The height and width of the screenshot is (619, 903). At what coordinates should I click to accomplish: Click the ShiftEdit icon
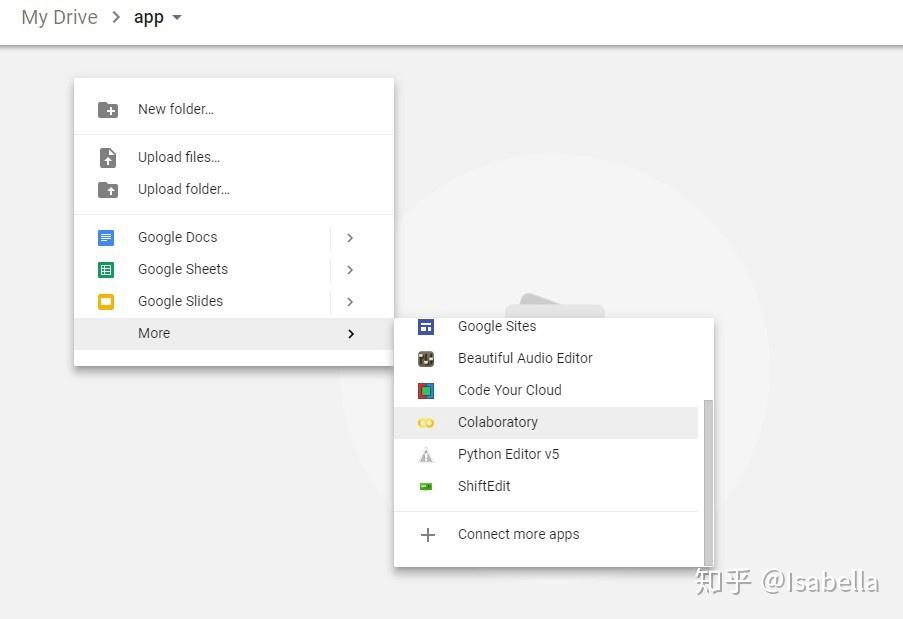427,486
